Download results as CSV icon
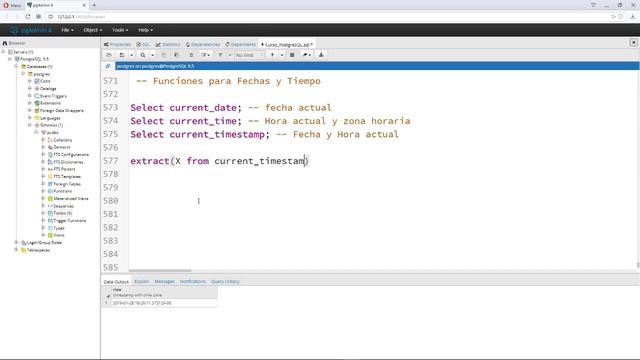Image resolution: width=640 pixels, height=360 pixels. pos(321,55)
